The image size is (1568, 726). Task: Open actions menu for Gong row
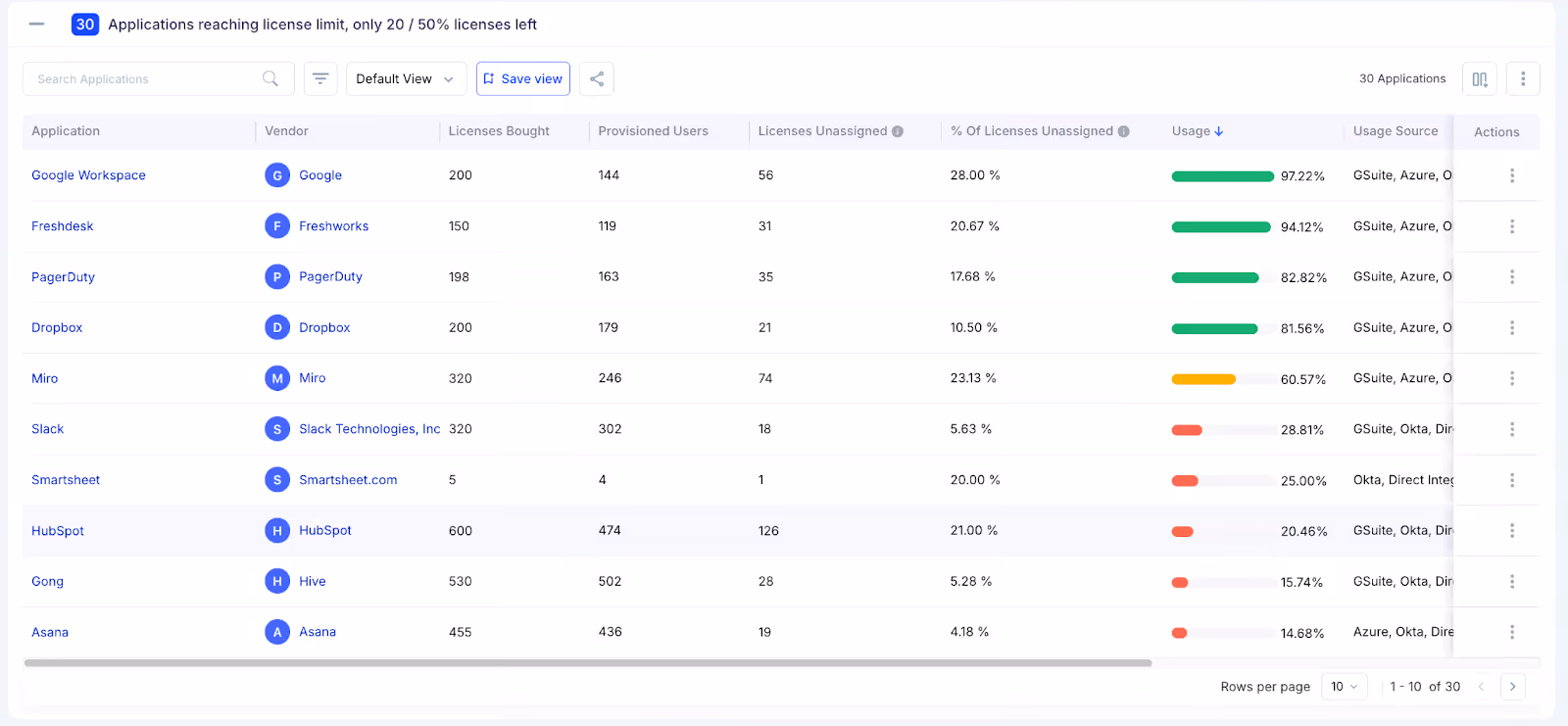(1512, 581)
